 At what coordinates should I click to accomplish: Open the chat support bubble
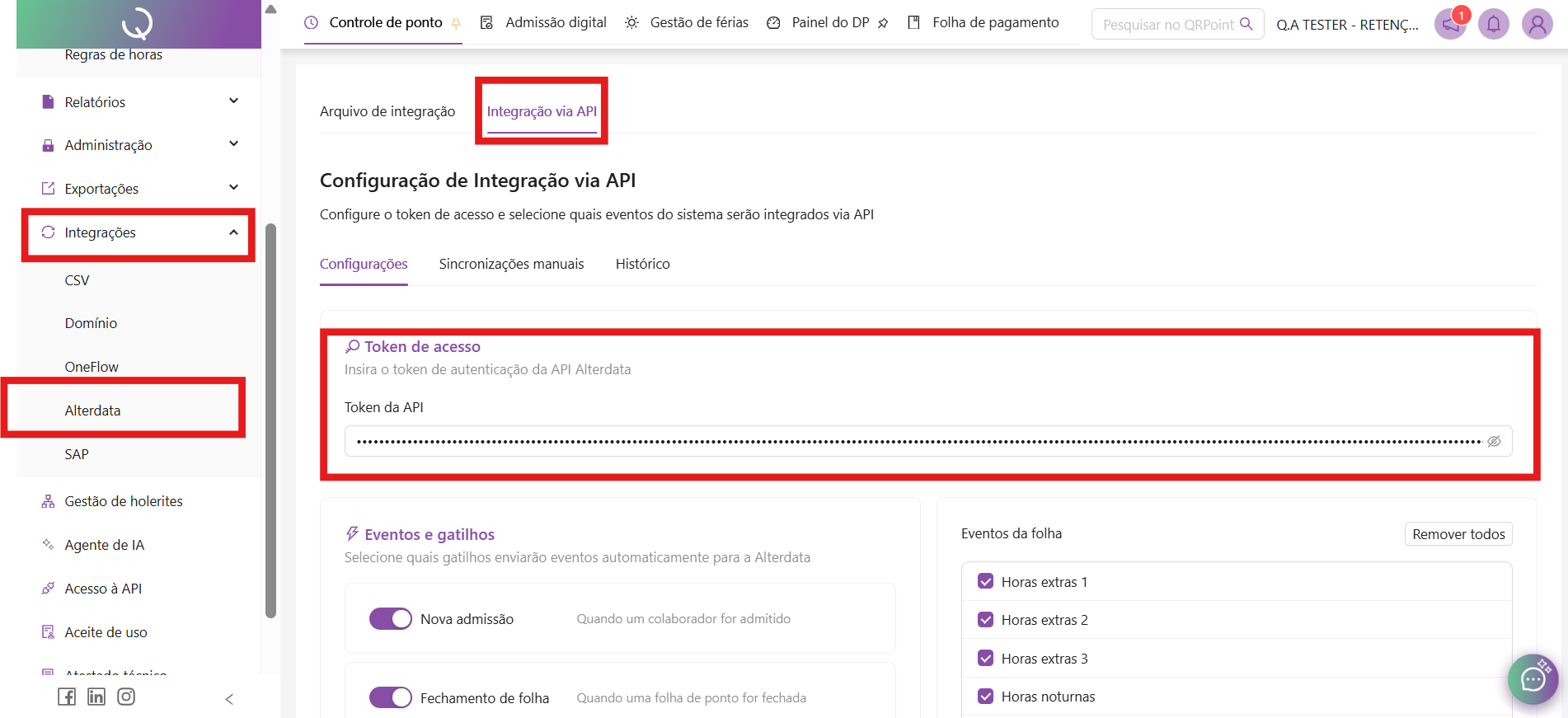(1533, 679)
